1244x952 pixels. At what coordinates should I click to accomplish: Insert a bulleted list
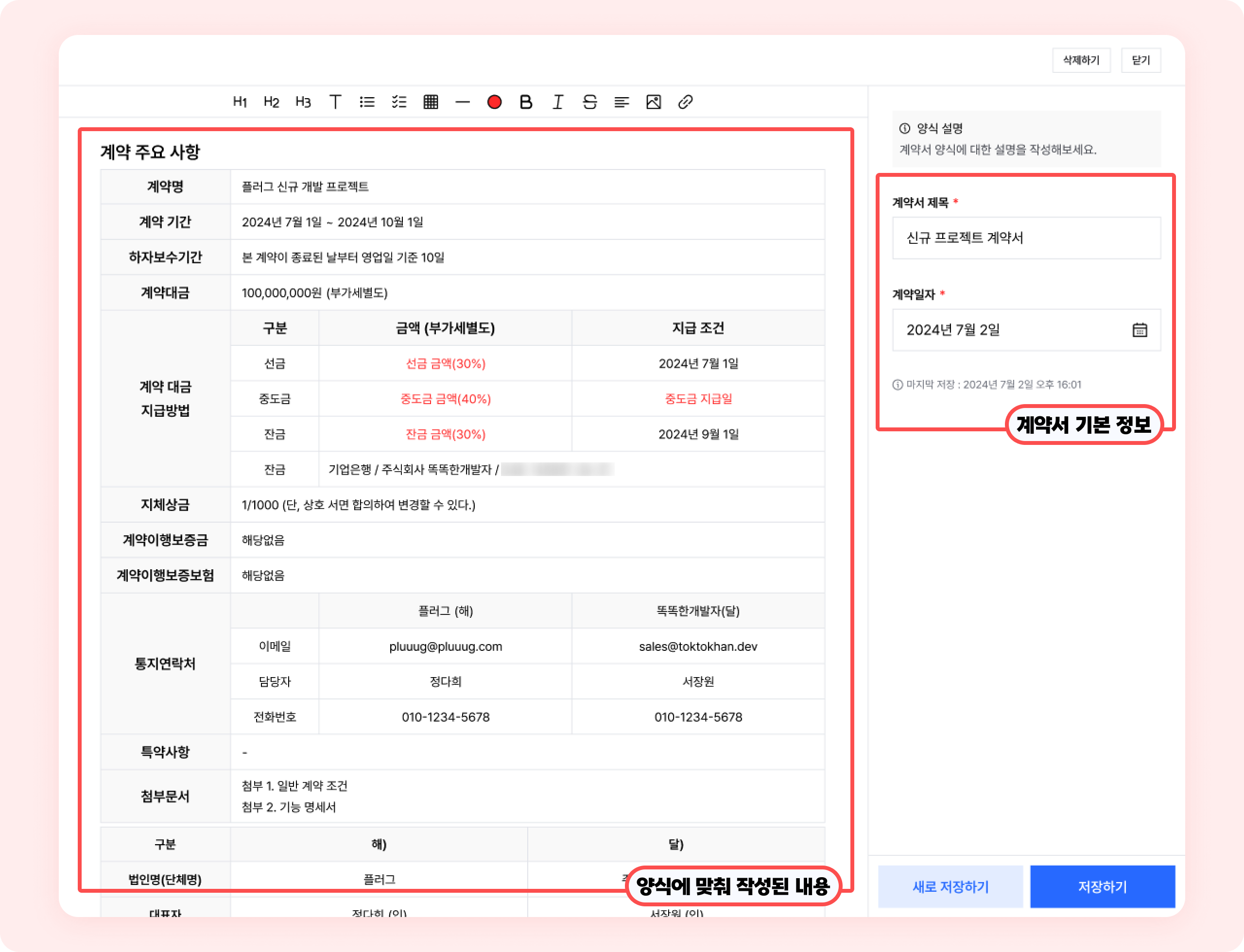367,102
